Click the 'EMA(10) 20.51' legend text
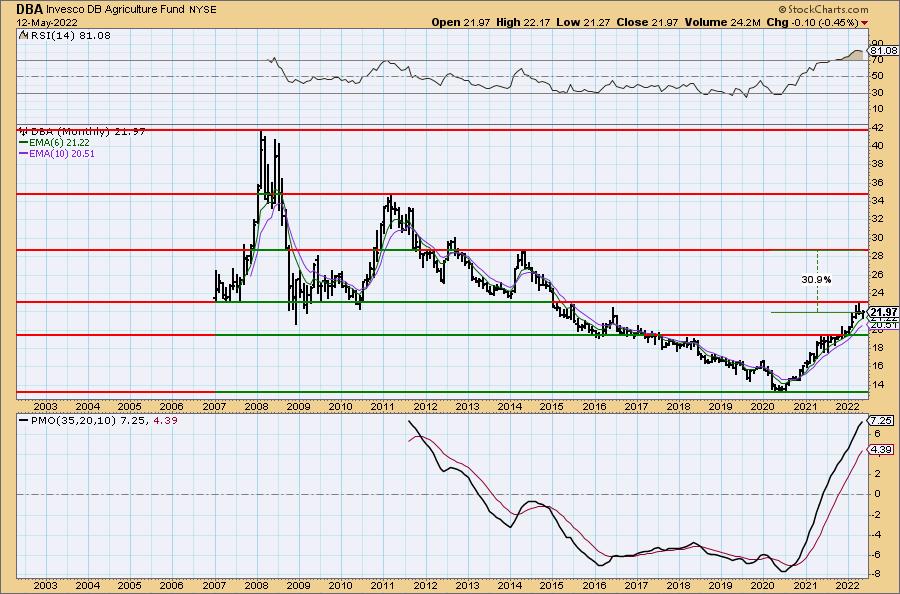The image size is (900, 594). [x=62, y=154]
